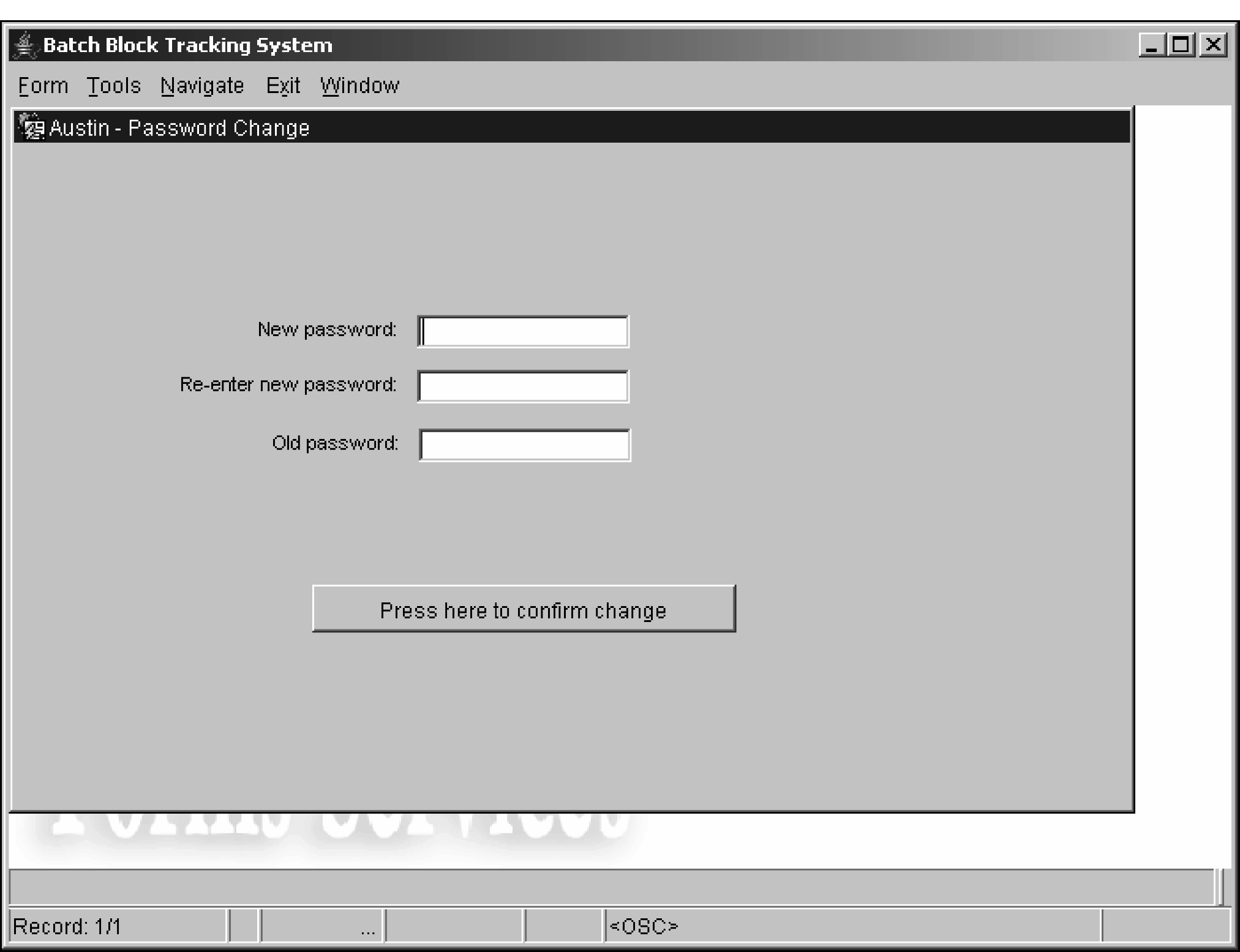Open the Tools menu
Image resolution: width=1240 pixels, height=952 pixels.
pyautogui.click(x=114, y=86)
